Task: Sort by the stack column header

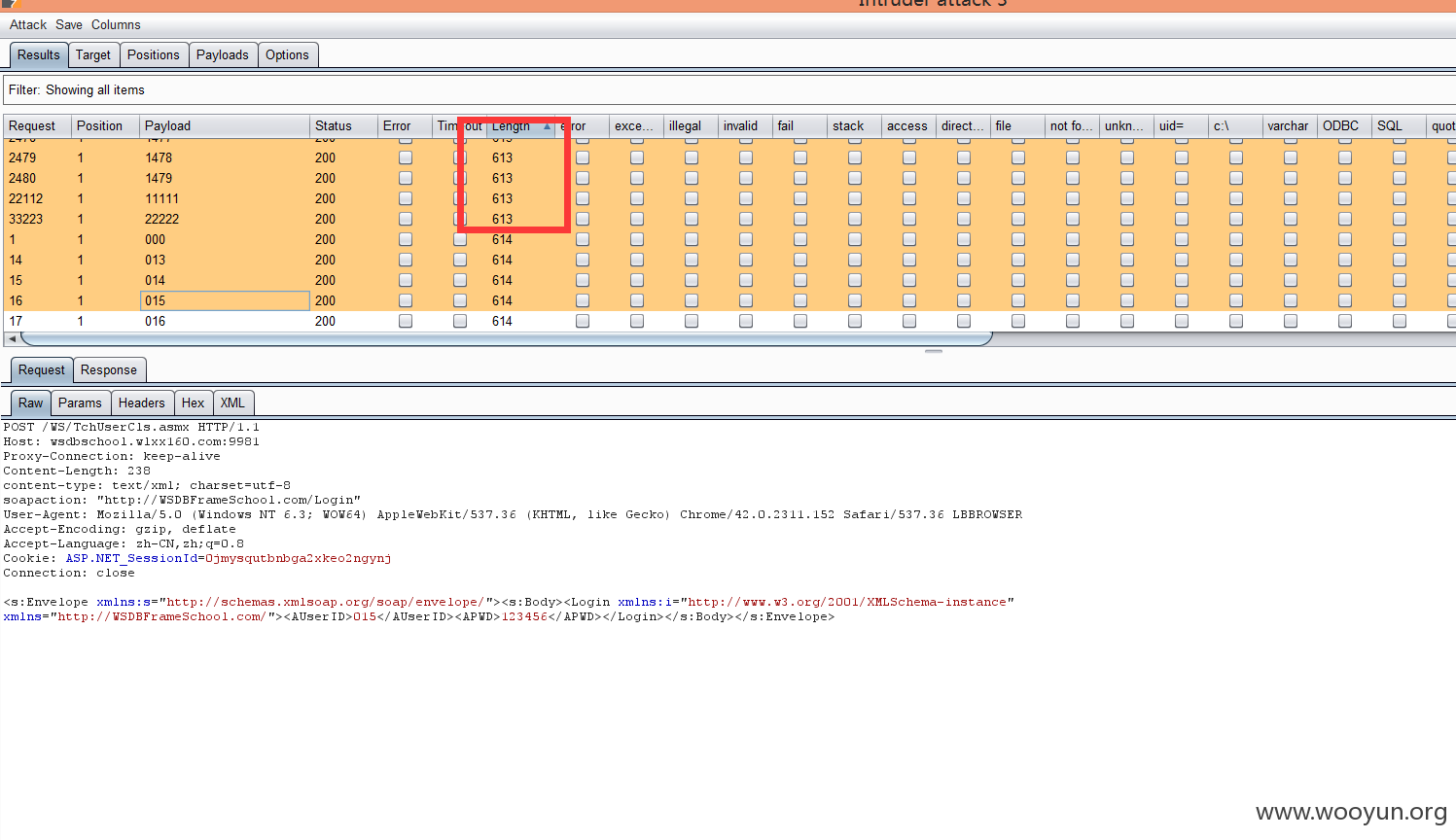Action: tap(855, 126)
